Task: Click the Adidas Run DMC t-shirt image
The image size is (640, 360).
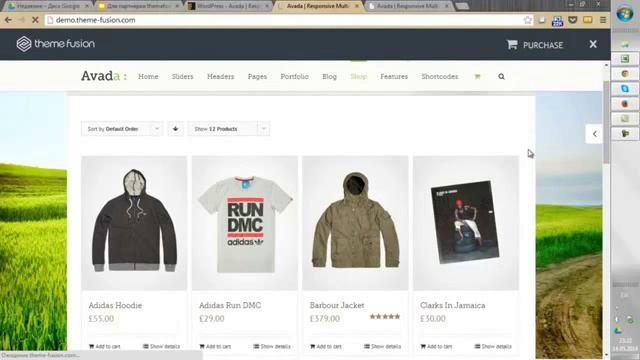Action: click(x=245, y=223)
